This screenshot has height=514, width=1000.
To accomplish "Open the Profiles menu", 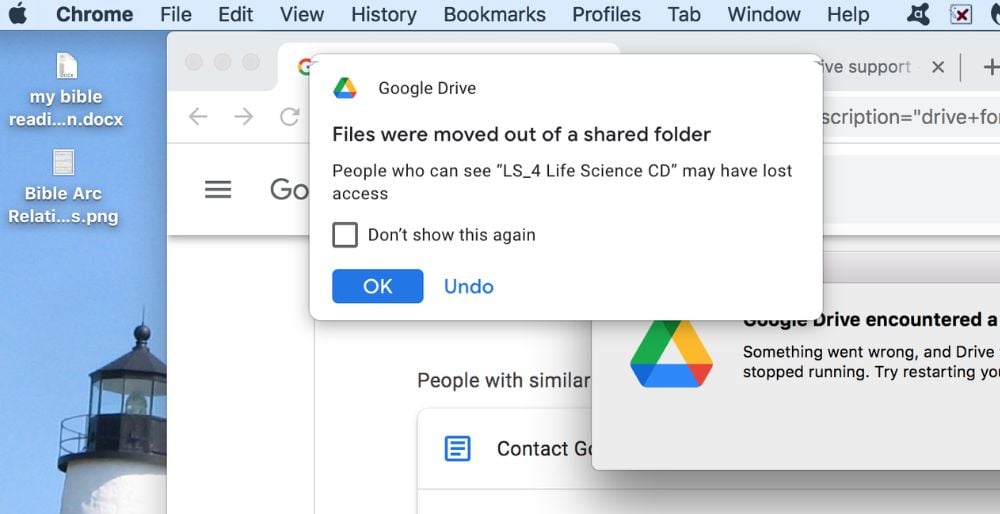I will click(606, 14).
